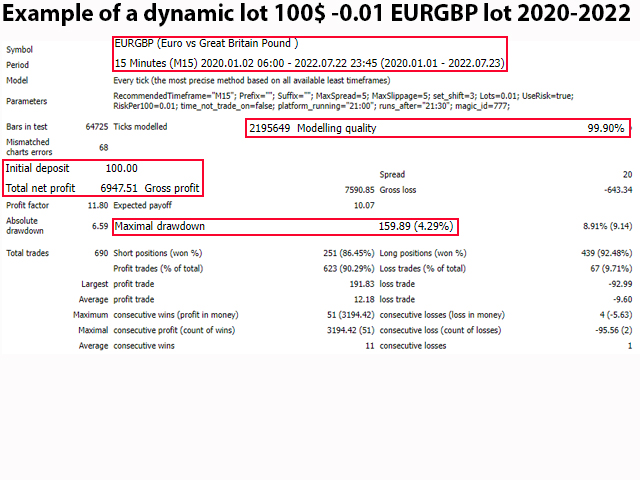Click the average loss trade value '-9.60'

pyautogui.click(x=623, y=300)
